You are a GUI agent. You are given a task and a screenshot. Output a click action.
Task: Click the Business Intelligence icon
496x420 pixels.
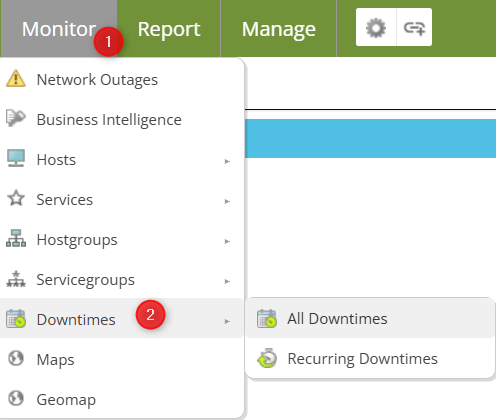coord(16,118)
